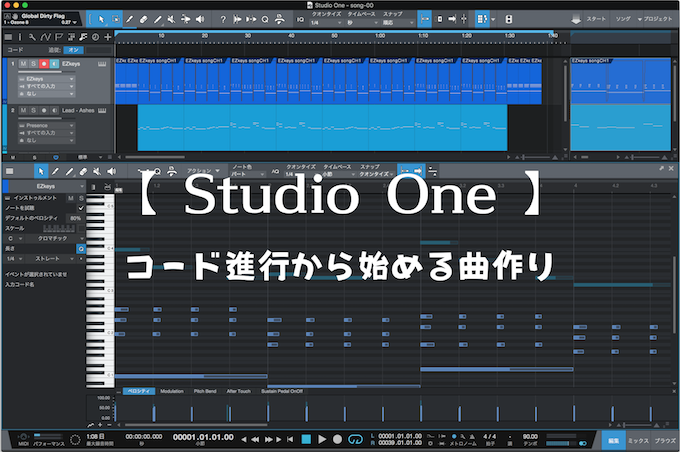Switch to the After Touch lane tab
This screenshot has width=680, height=452.
click(x=239, y=391)
